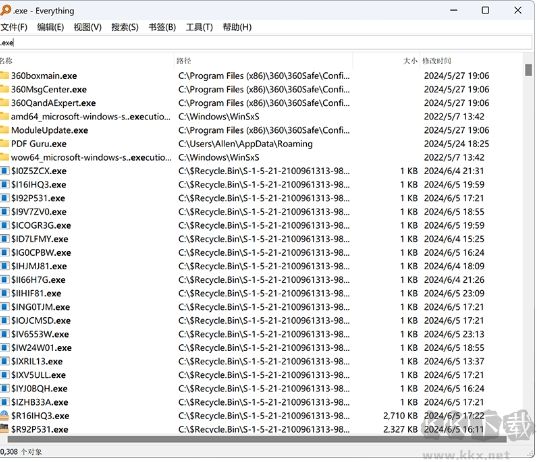Open the 工具(T) menu
Image resolution: width=537 pixels, height=462 pixels.
click(x=199, y=27)
